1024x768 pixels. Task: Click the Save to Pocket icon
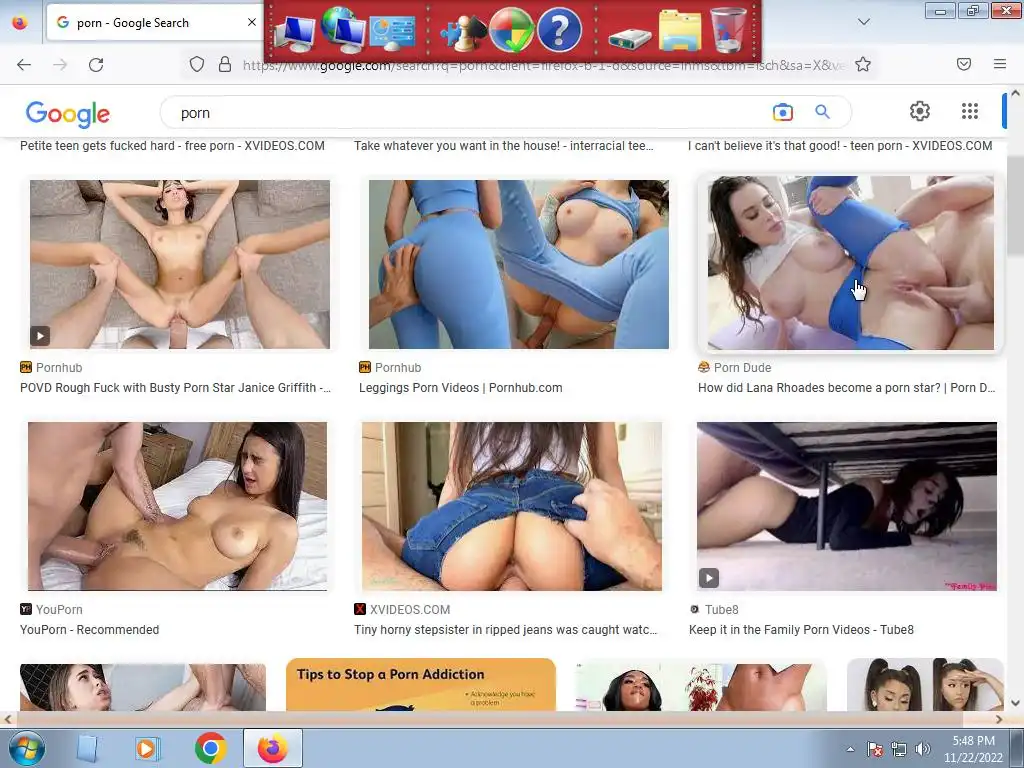pos(963,64)
